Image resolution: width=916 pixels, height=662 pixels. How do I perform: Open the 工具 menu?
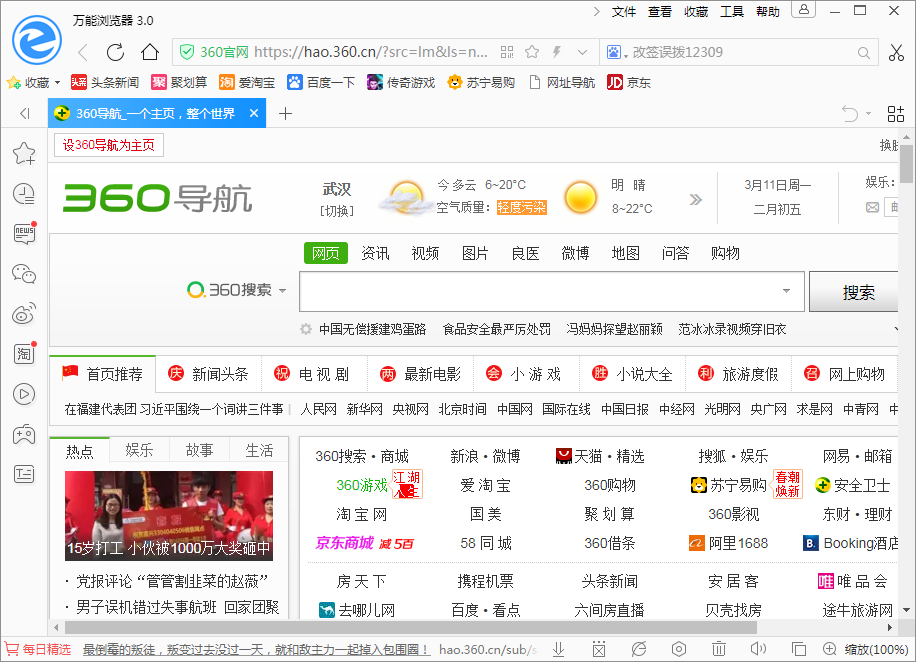pyautogui.click(x=732, y=12)
